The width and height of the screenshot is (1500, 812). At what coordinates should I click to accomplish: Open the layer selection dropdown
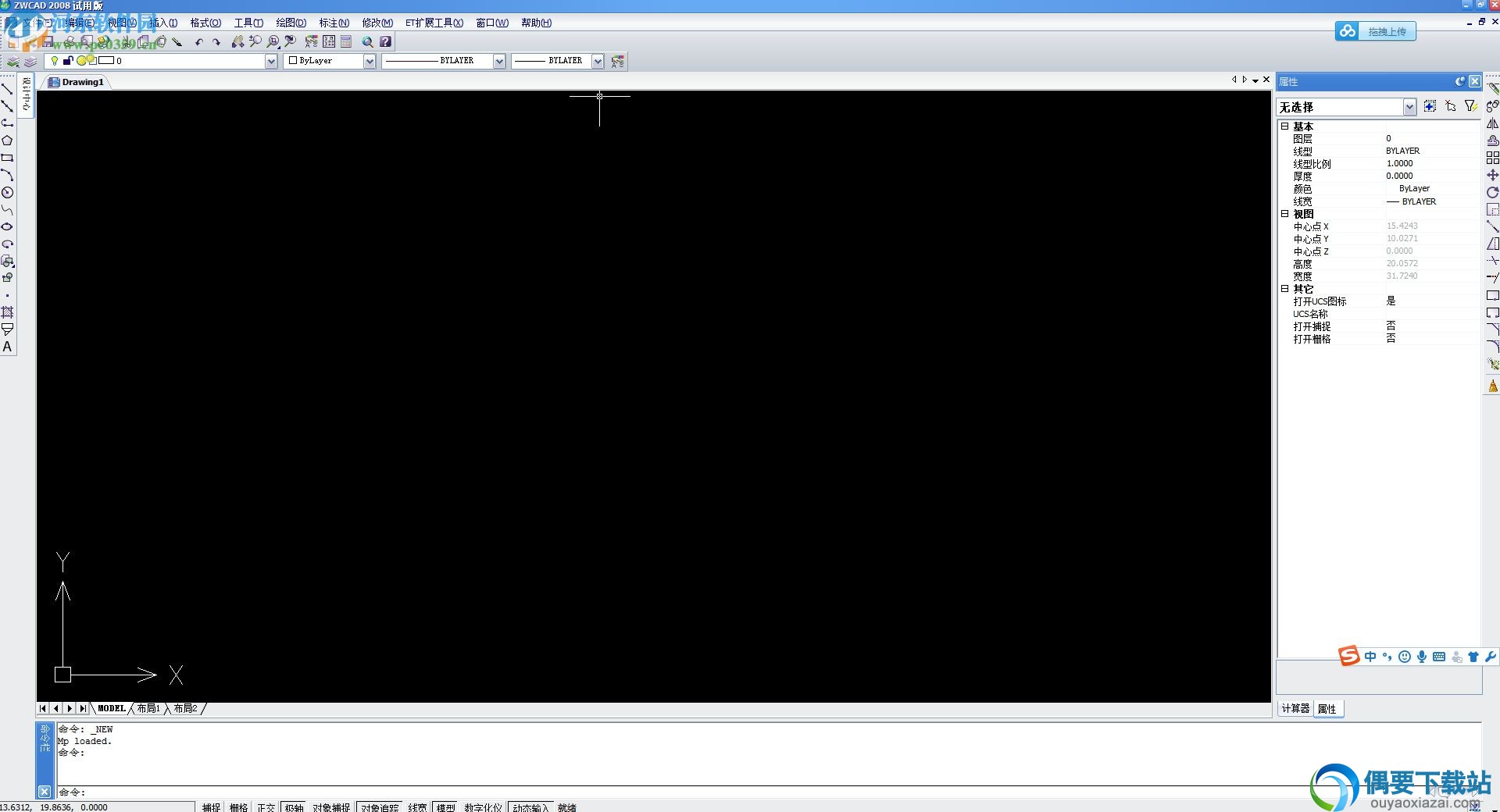click(271, 61)
